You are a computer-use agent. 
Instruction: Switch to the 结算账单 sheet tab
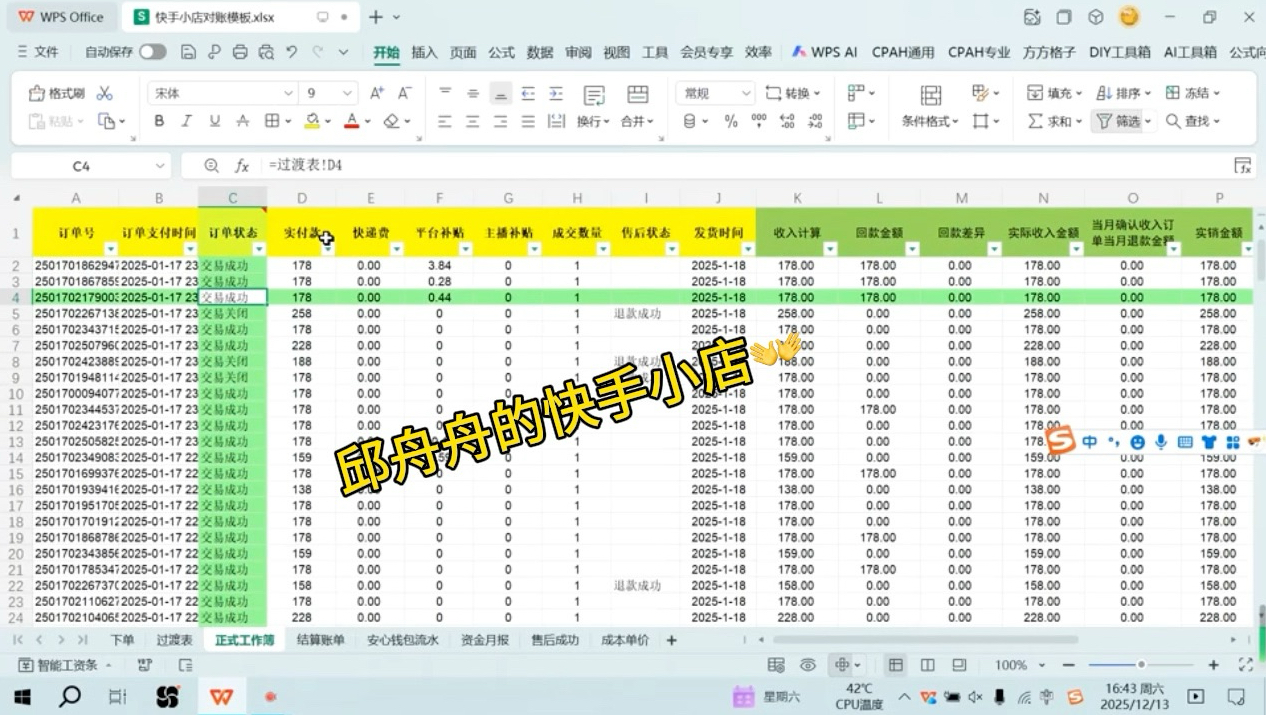321,640
